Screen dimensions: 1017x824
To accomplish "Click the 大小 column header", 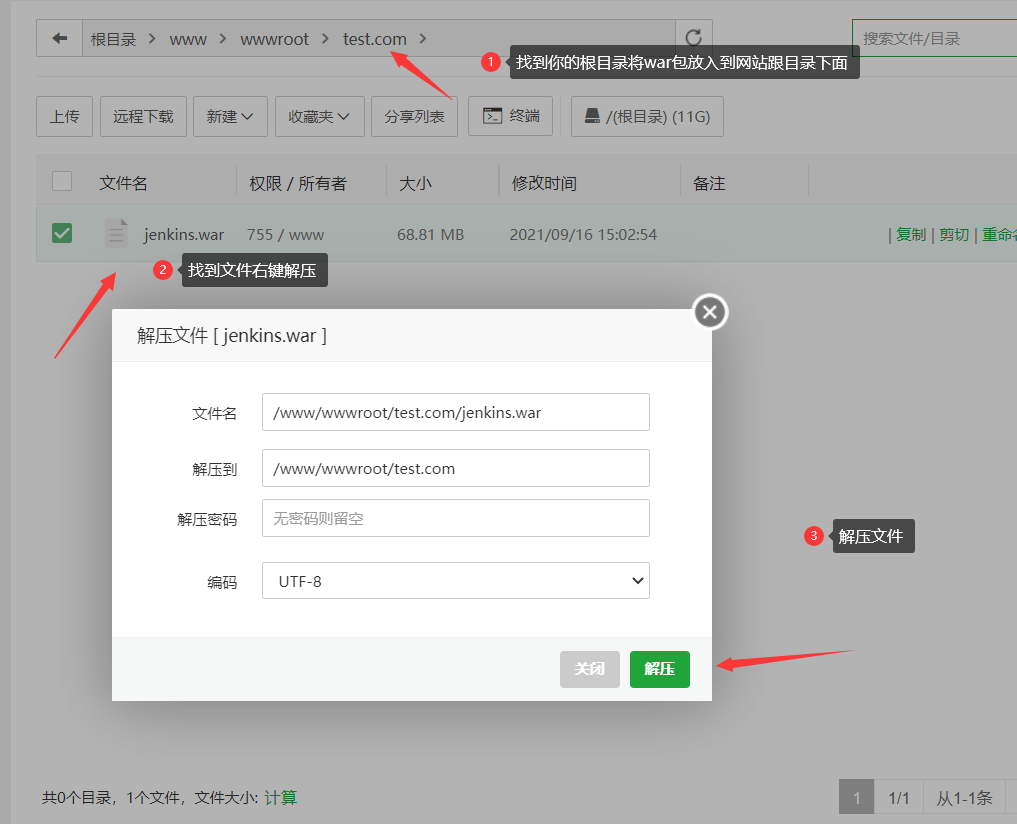I will 415,183.
